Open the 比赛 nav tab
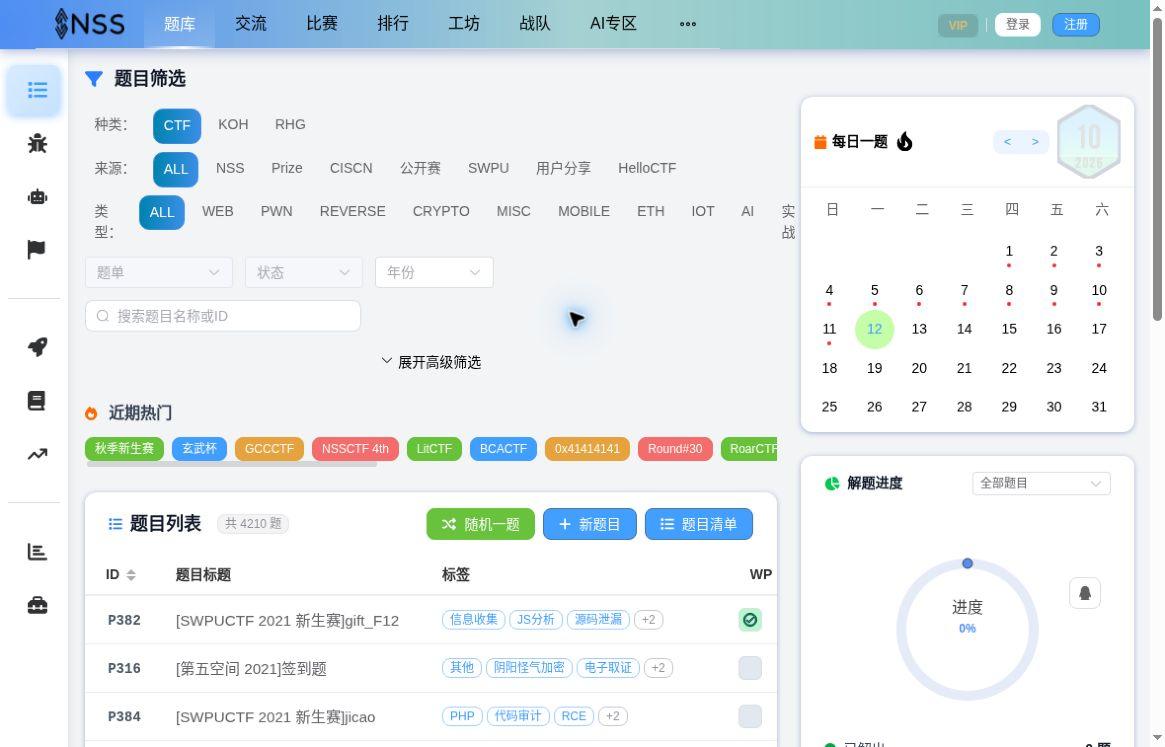This screenshot has height=747, width=1165. (322, 24)
